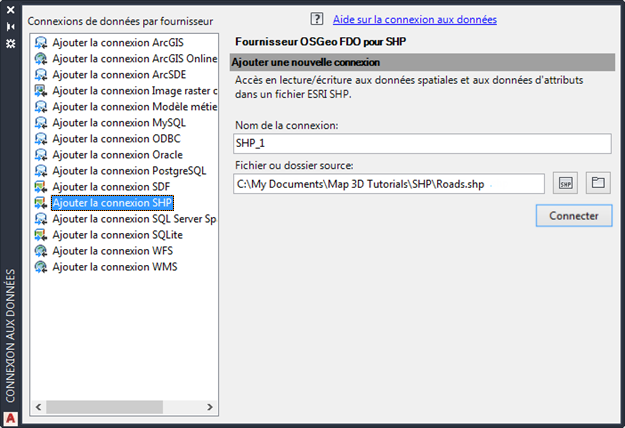Image resolution: width=625 pixels, height=428 pixels.
Task: Click the Image raster connection icon
Action: point(41,90)
